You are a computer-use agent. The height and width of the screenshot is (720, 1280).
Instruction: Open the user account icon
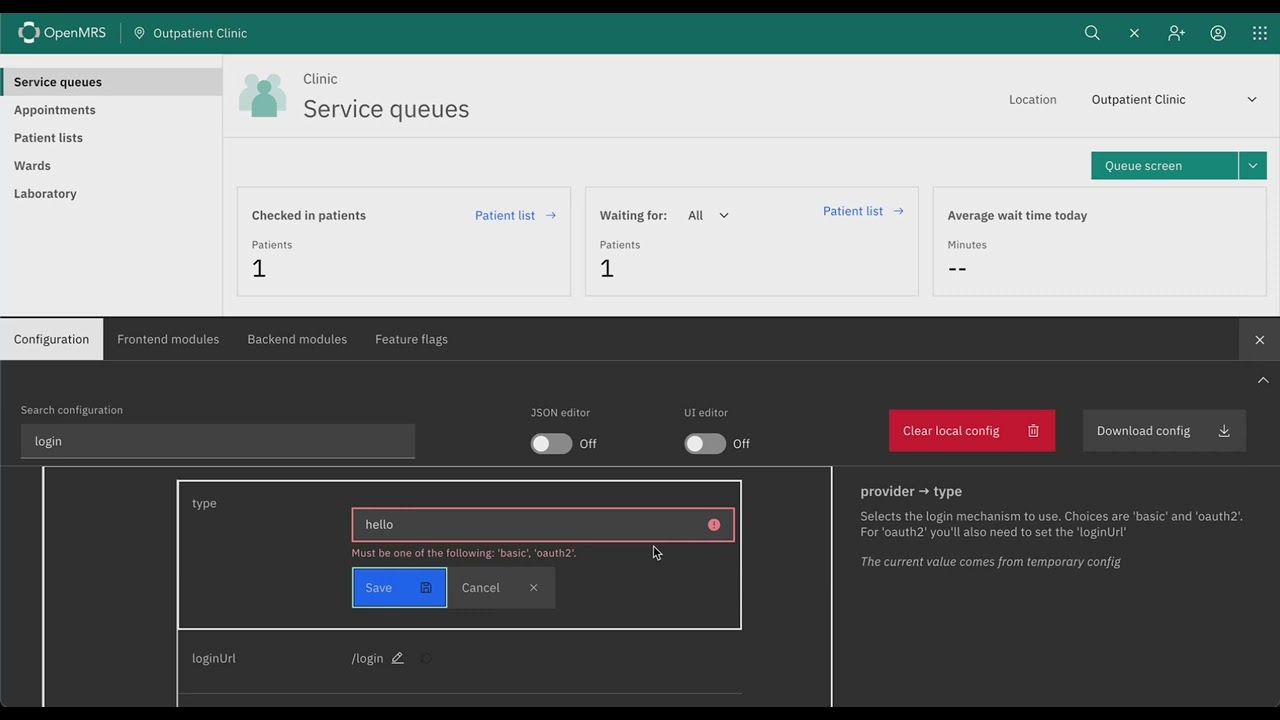(1218, 33)
